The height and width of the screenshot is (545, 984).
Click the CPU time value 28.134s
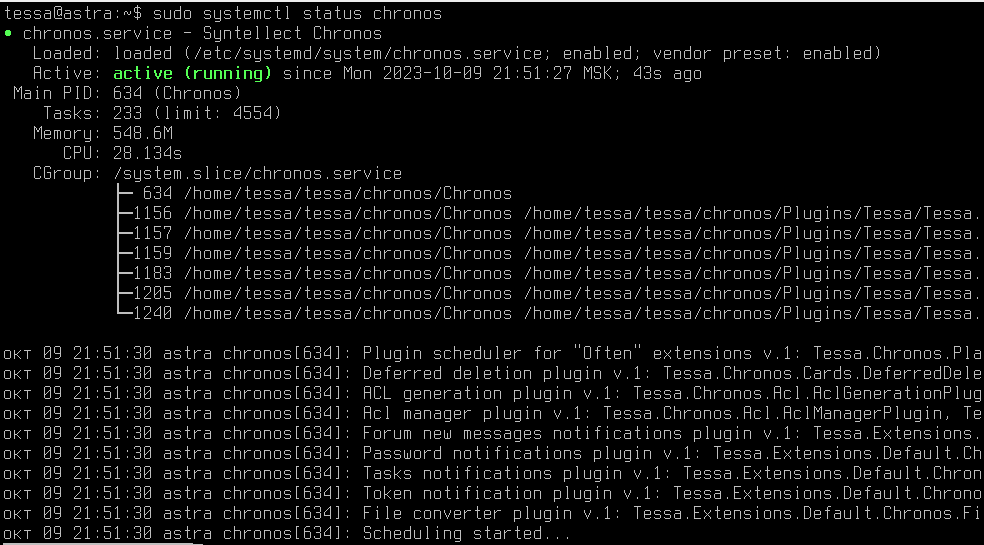pyautogui.click(x=148, y=154)
